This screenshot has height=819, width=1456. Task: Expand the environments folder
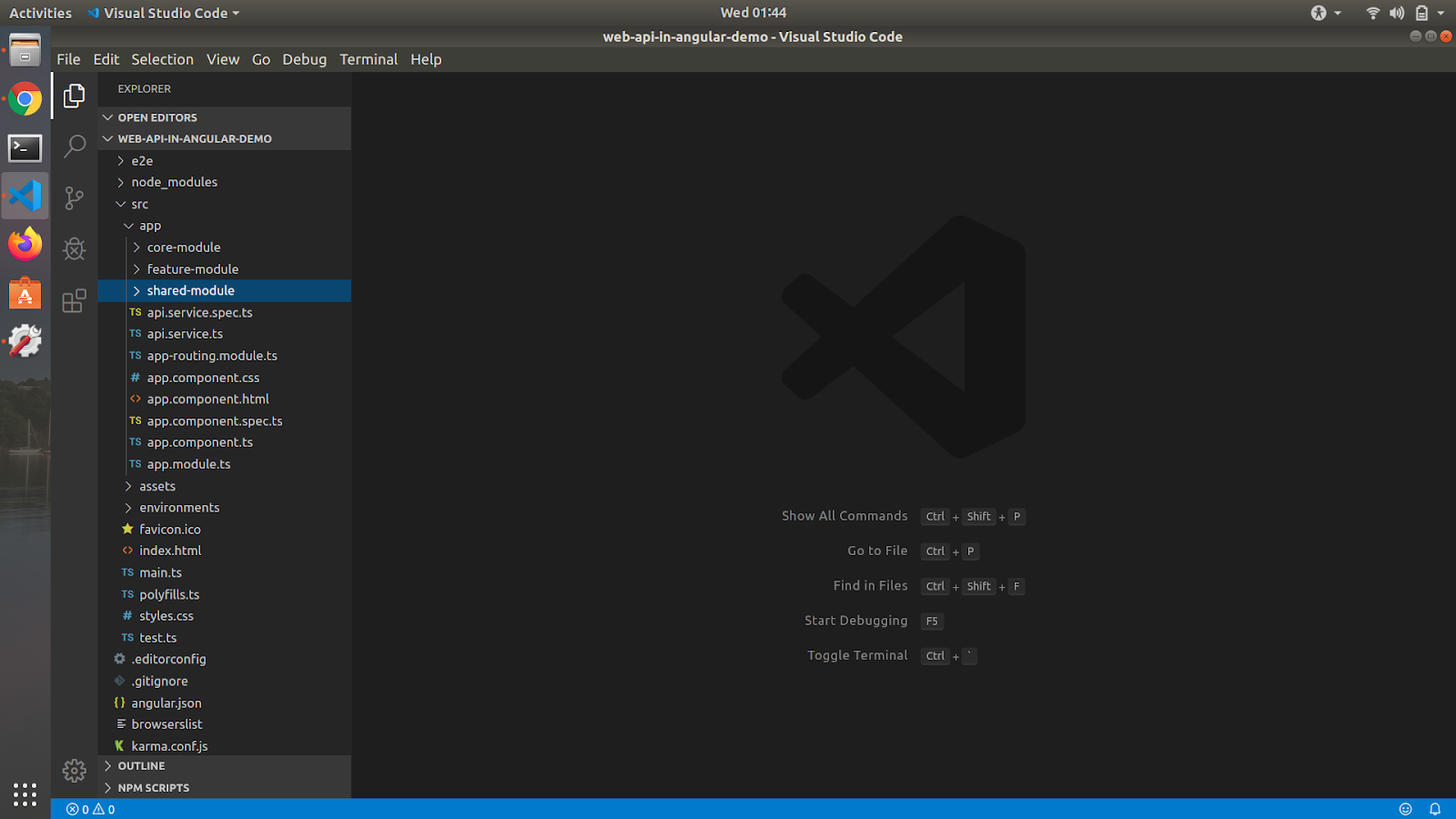tap(225, 508)
